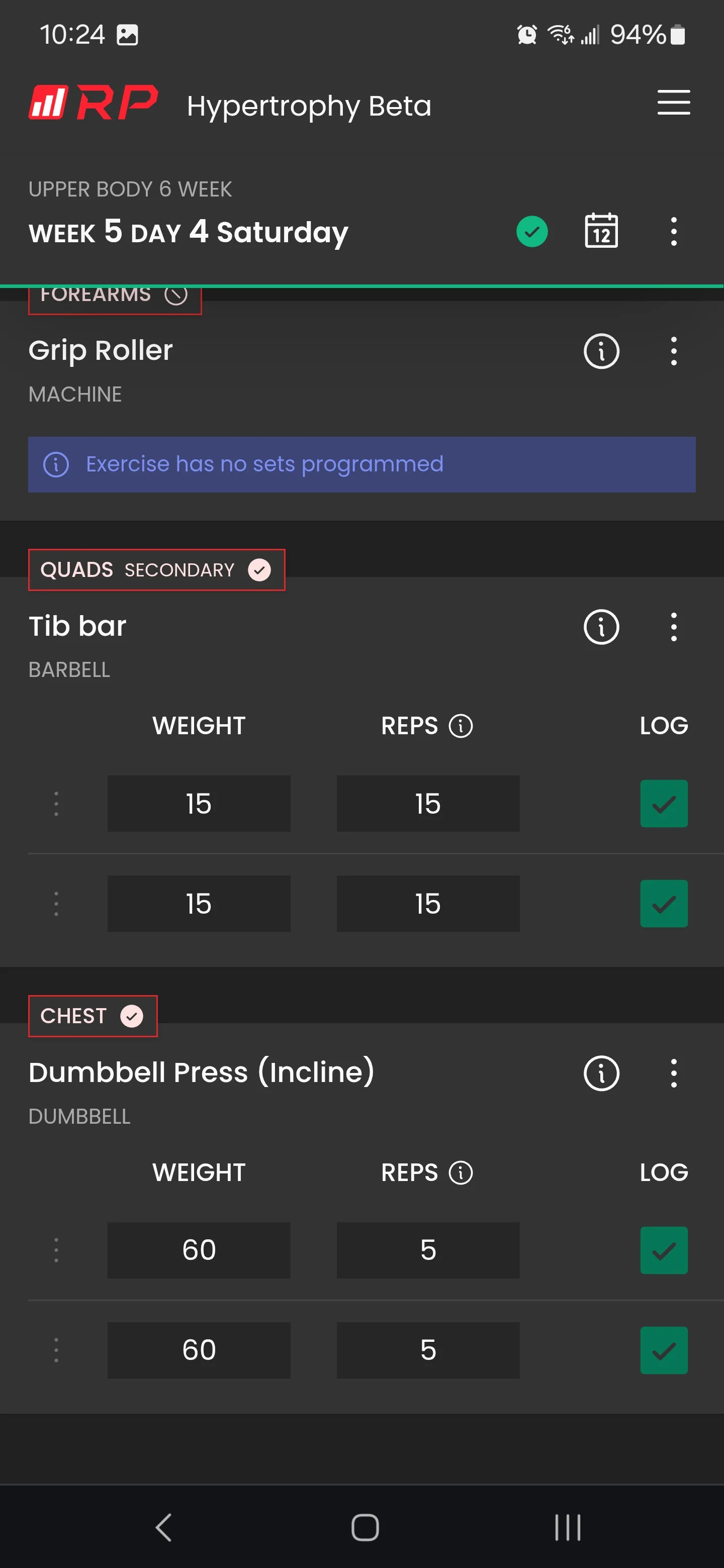Show reps info in Tib bar header
724x1568 pixels.
pyautogui.click(x=461, y=726)
